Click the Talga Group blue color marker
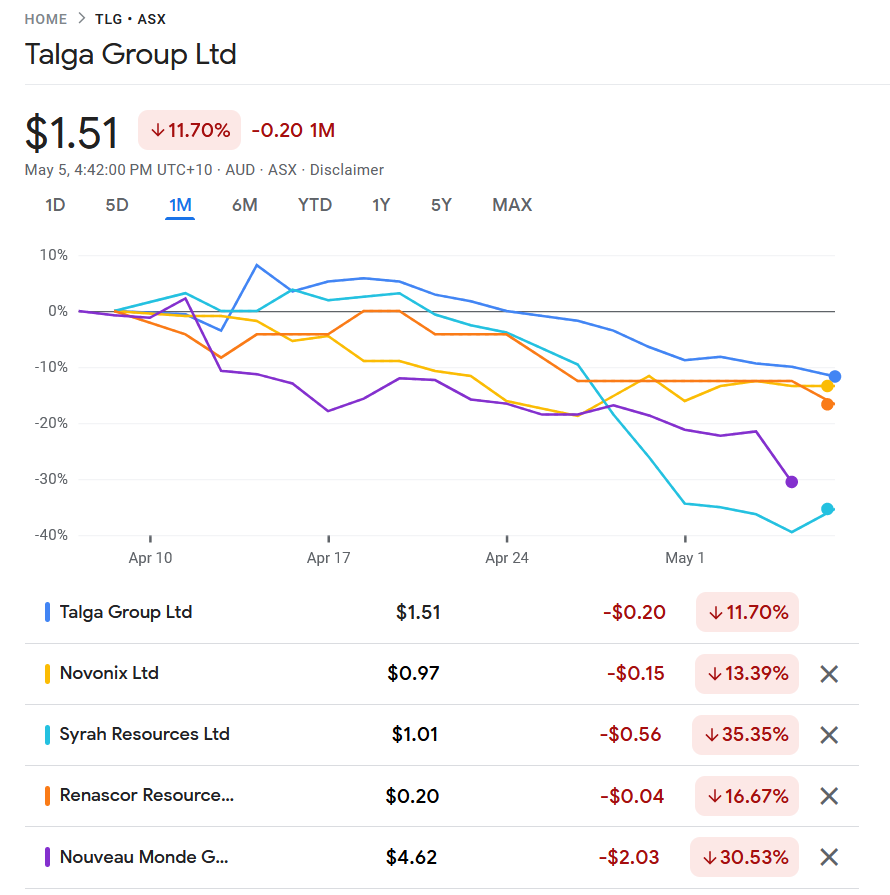The image size is (890, 895). coord(47,612)
